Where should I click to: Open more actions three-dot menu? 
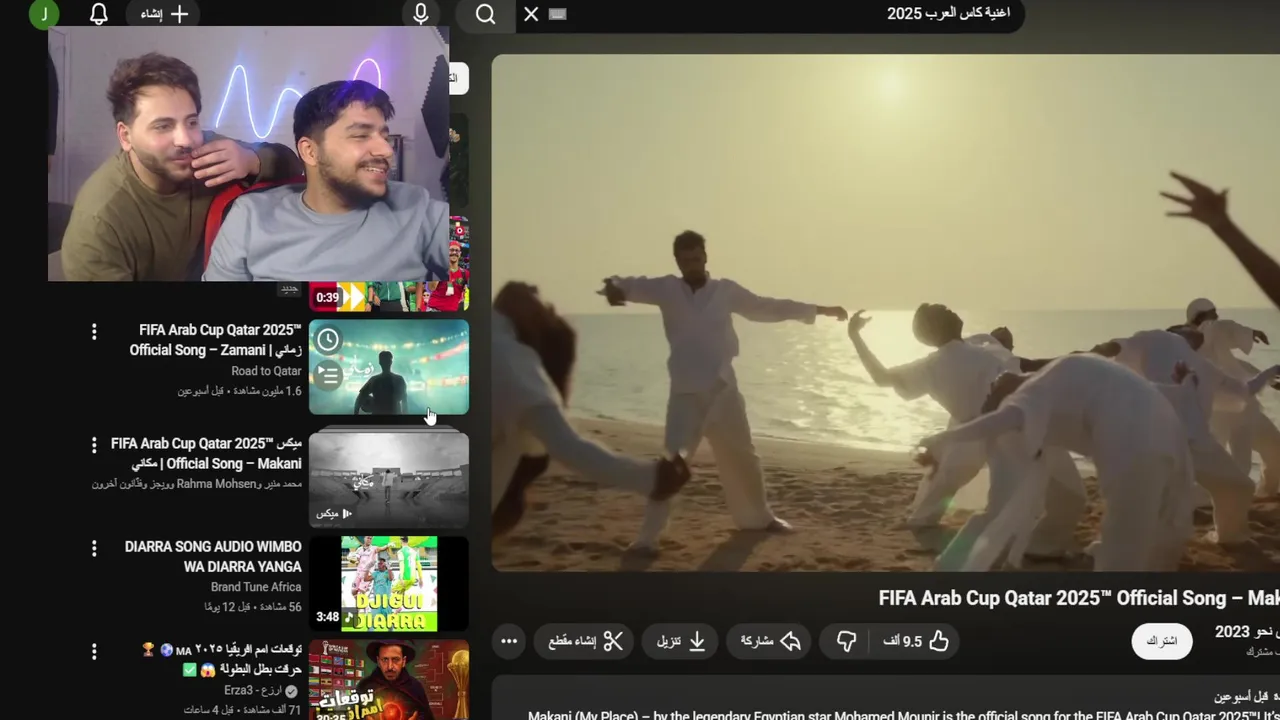pos(509,641)
